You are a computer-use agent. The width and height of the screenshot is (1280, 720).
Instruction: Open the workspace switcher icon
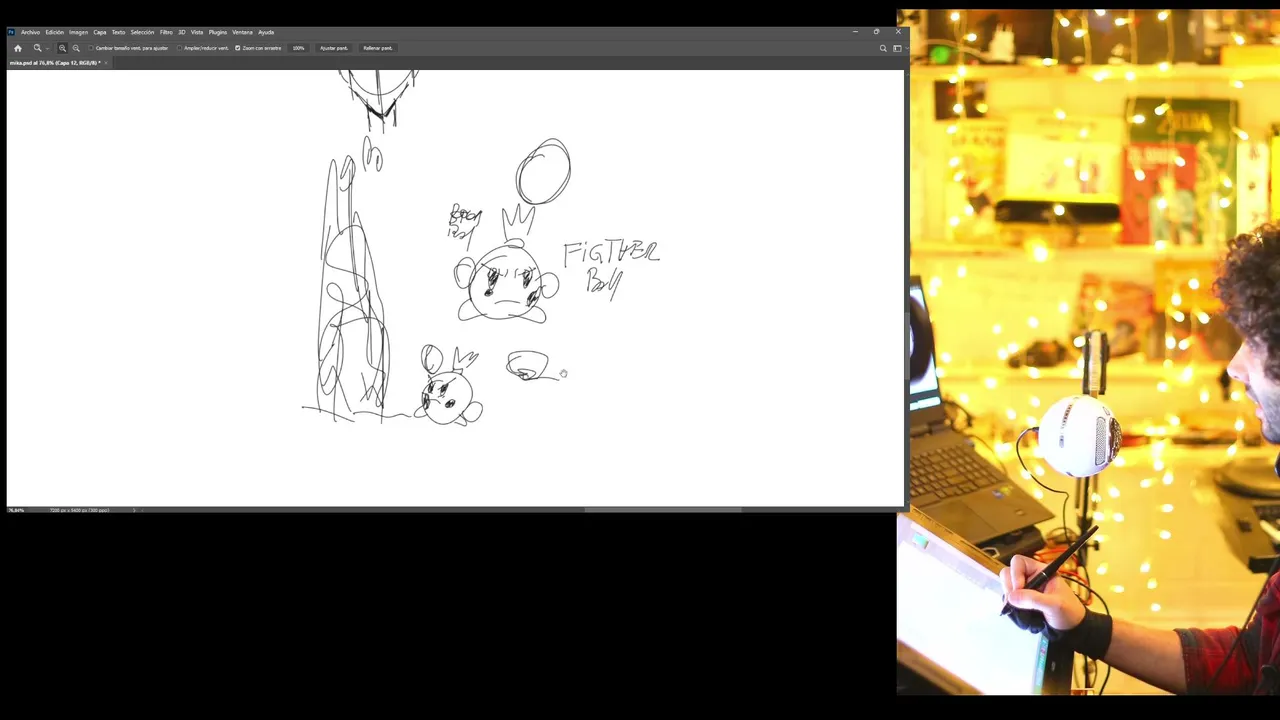pos(897,48)
